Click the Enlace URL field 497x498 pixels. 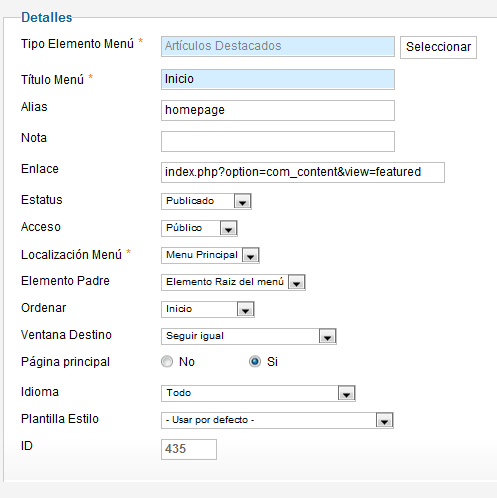pyautogui.click(x=303, y=172)
